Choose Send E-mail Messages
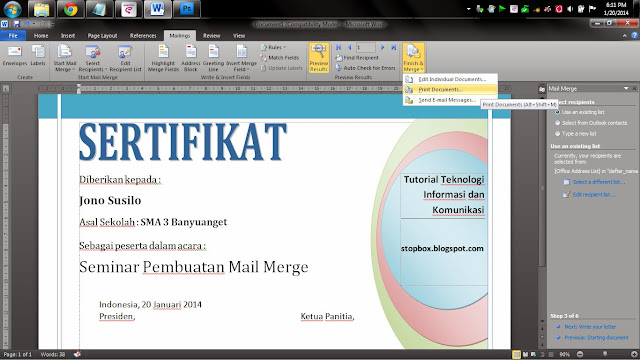 click(450, 100)
